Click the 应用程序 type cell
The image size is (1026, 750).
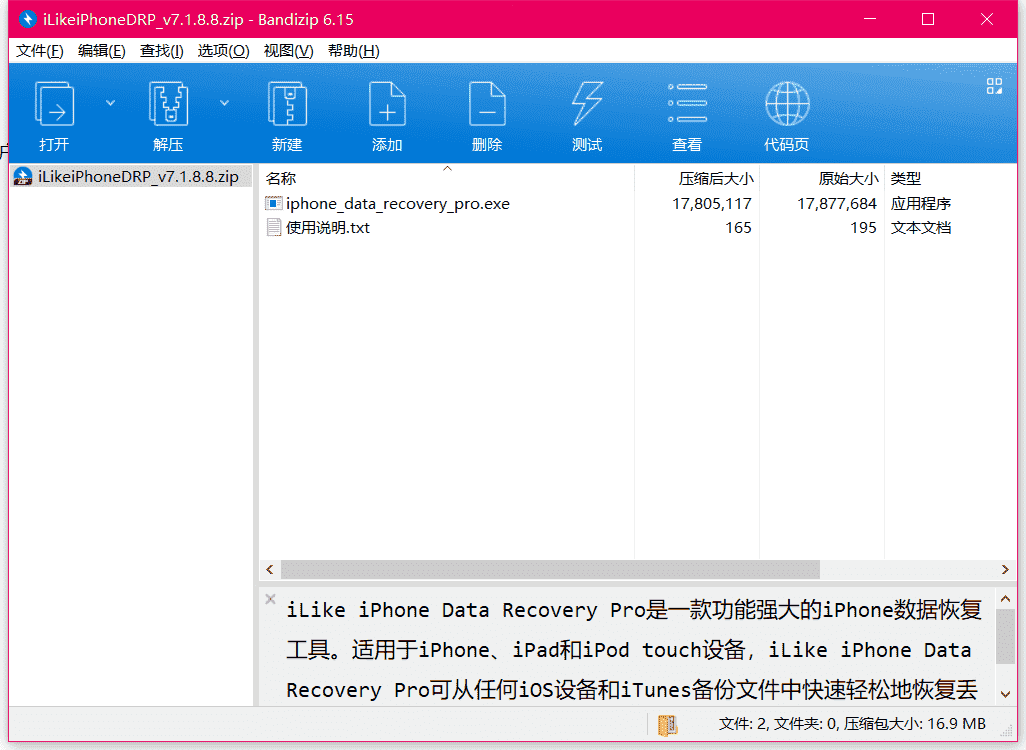pyautogui.click(x=921, y=204)
